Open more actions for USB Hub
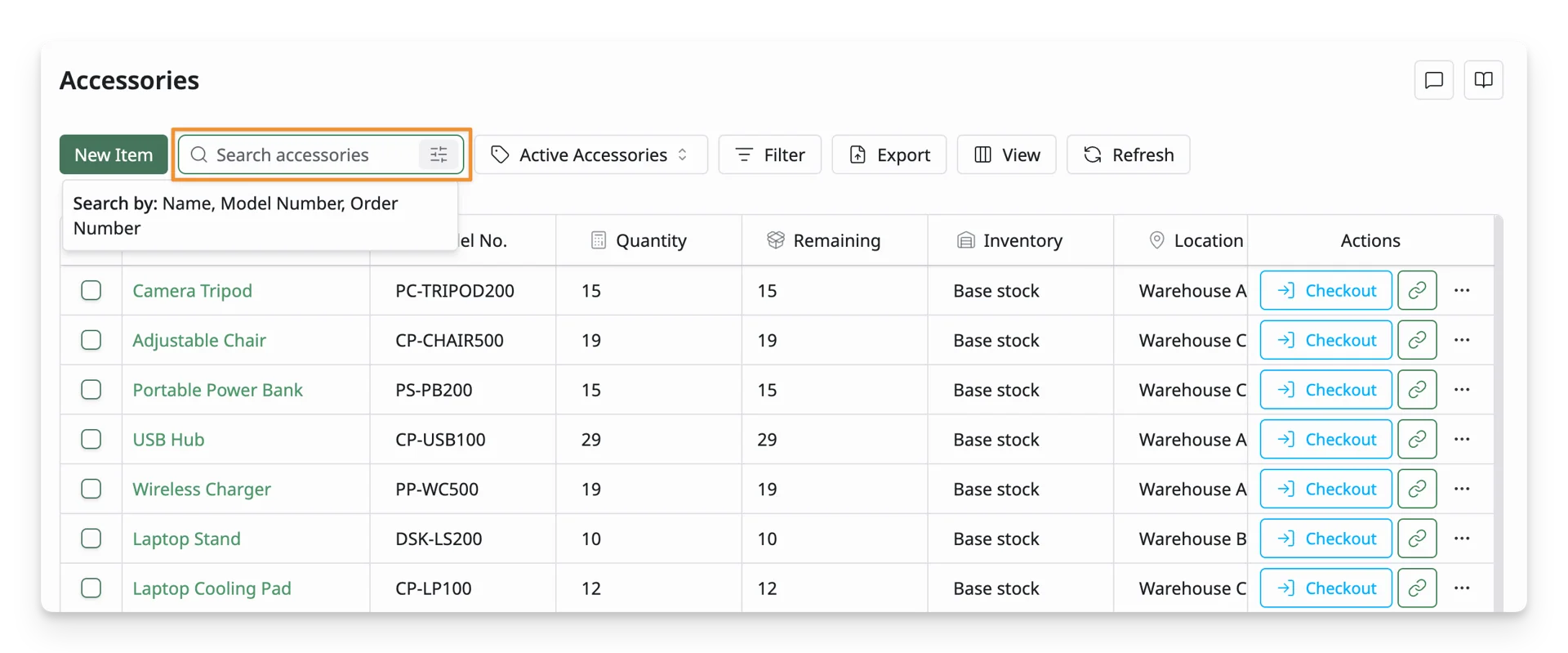This screenshot has height=653, width=1568. coord(1462,440)
